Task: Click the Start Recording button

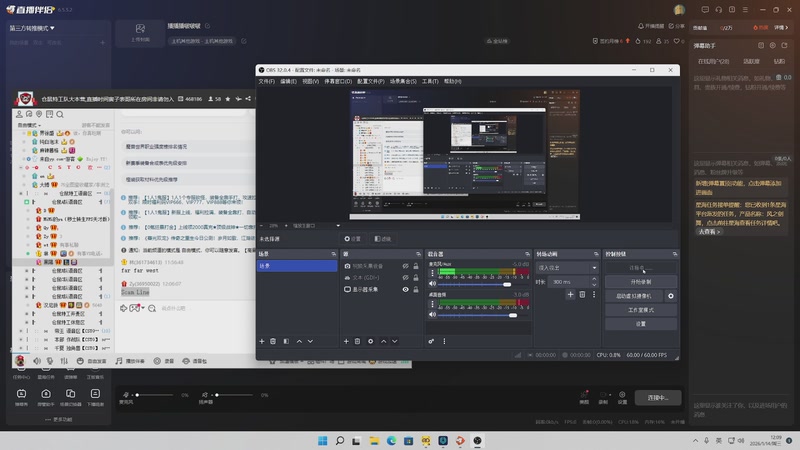Action: 640,282
